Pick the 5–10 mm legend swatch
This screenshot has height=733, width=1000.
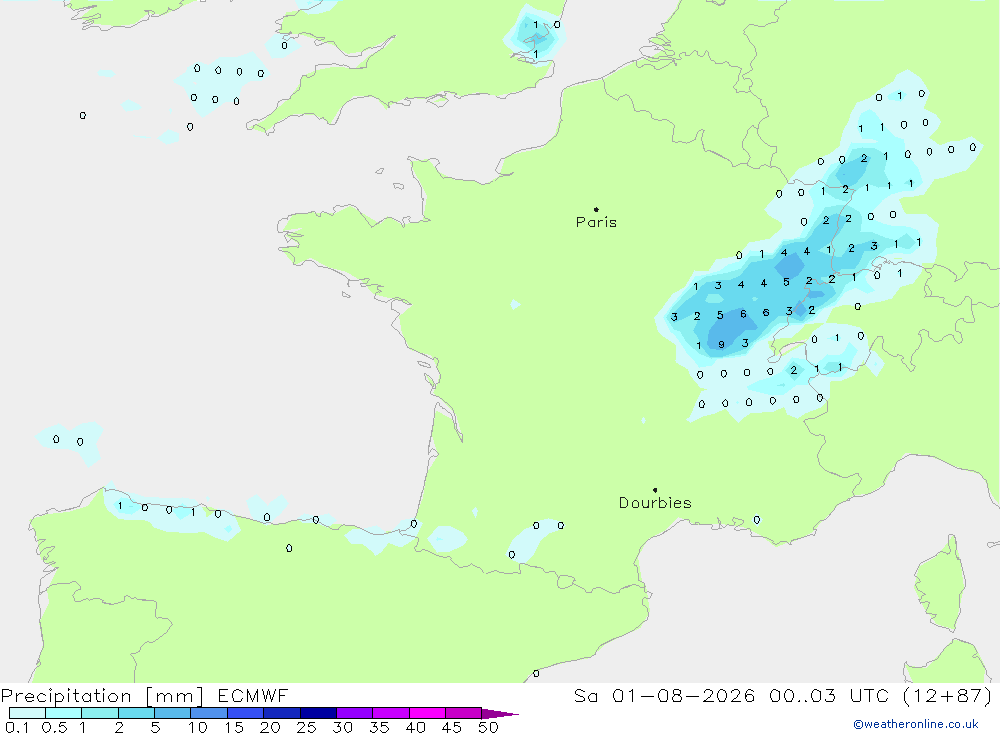coord(172,713)
